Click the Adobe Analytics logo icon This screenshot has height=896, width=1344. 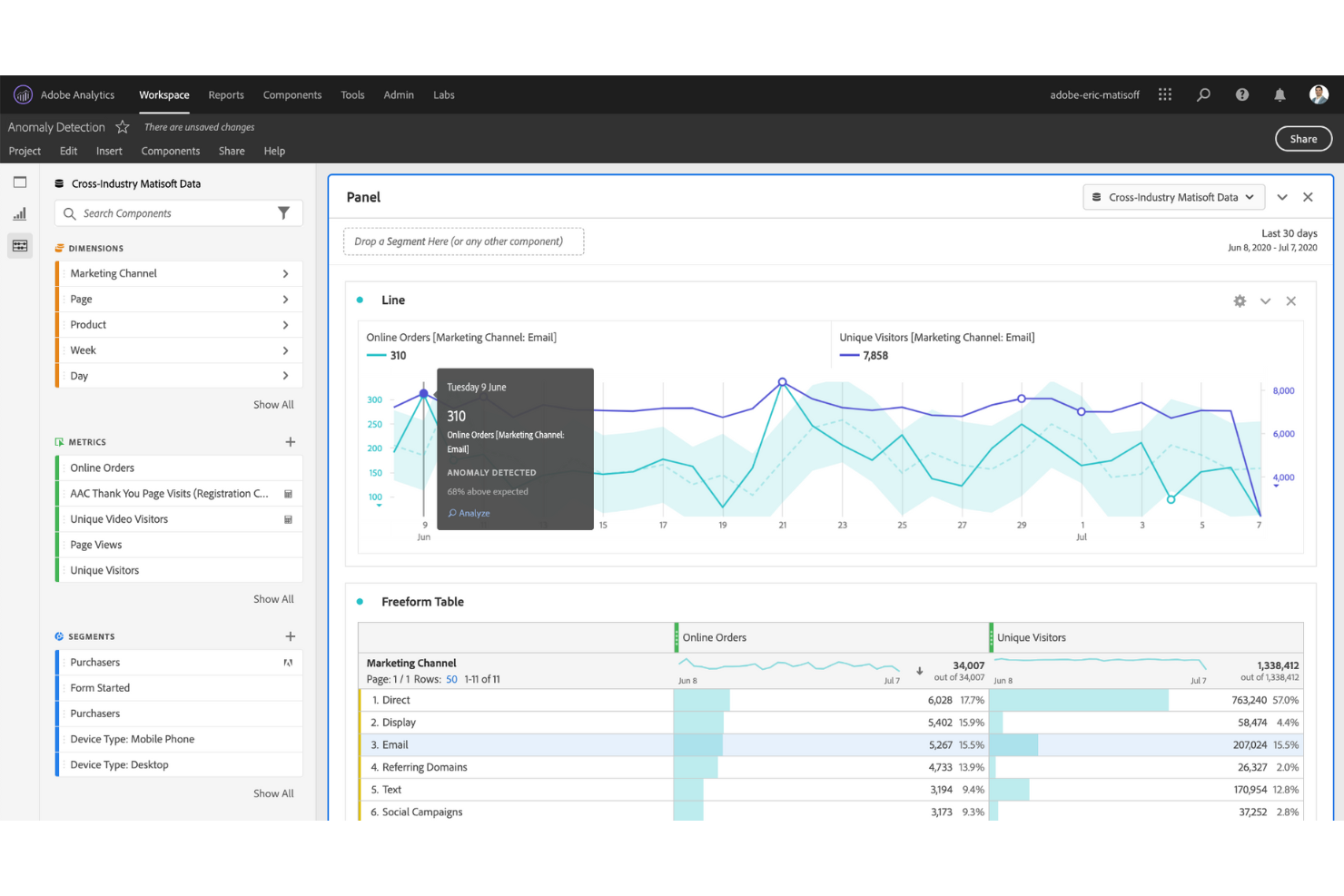23,94
